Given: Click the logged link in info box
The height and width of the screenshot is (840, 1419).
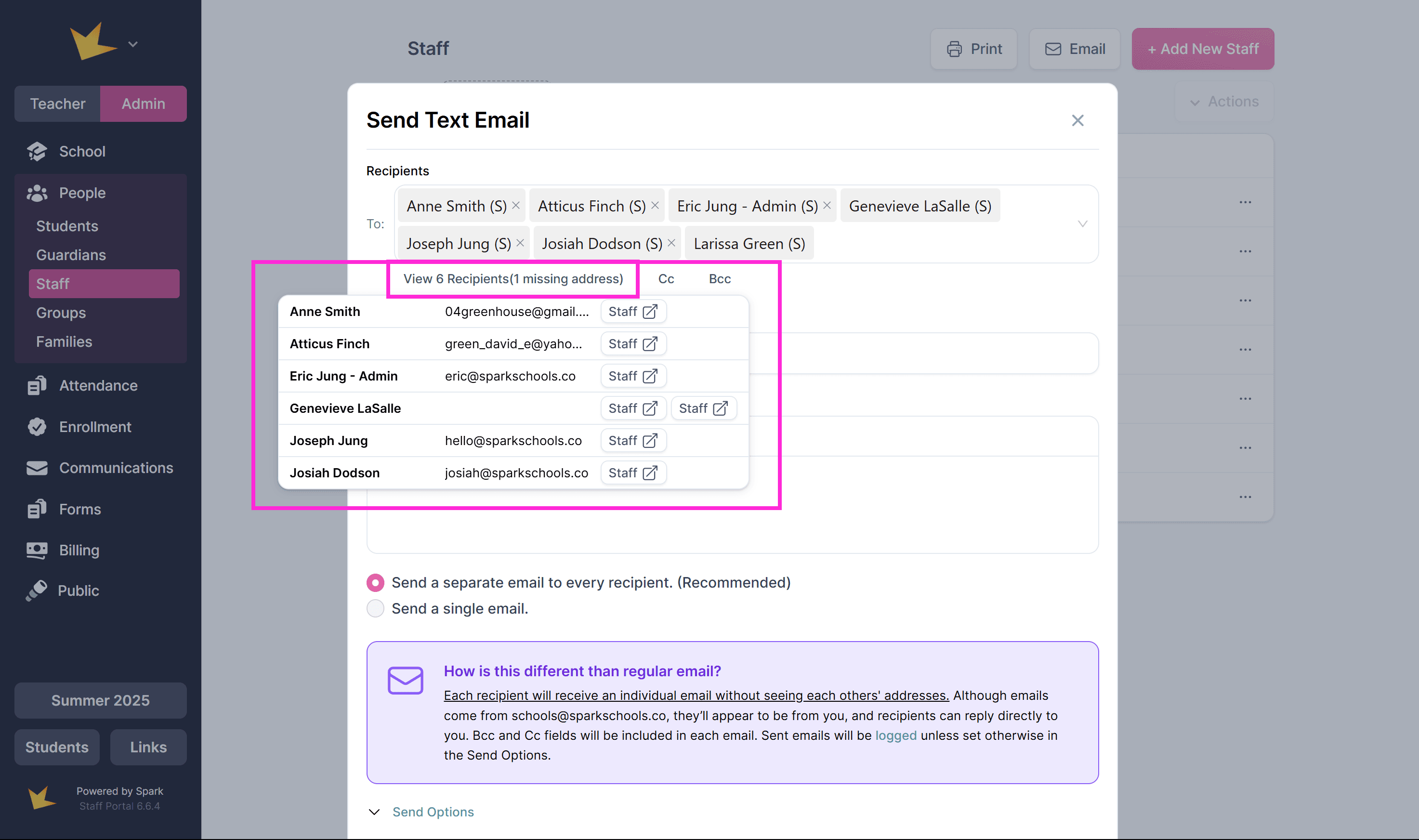Looking at the screenshot, I should [x=895, y=735].
